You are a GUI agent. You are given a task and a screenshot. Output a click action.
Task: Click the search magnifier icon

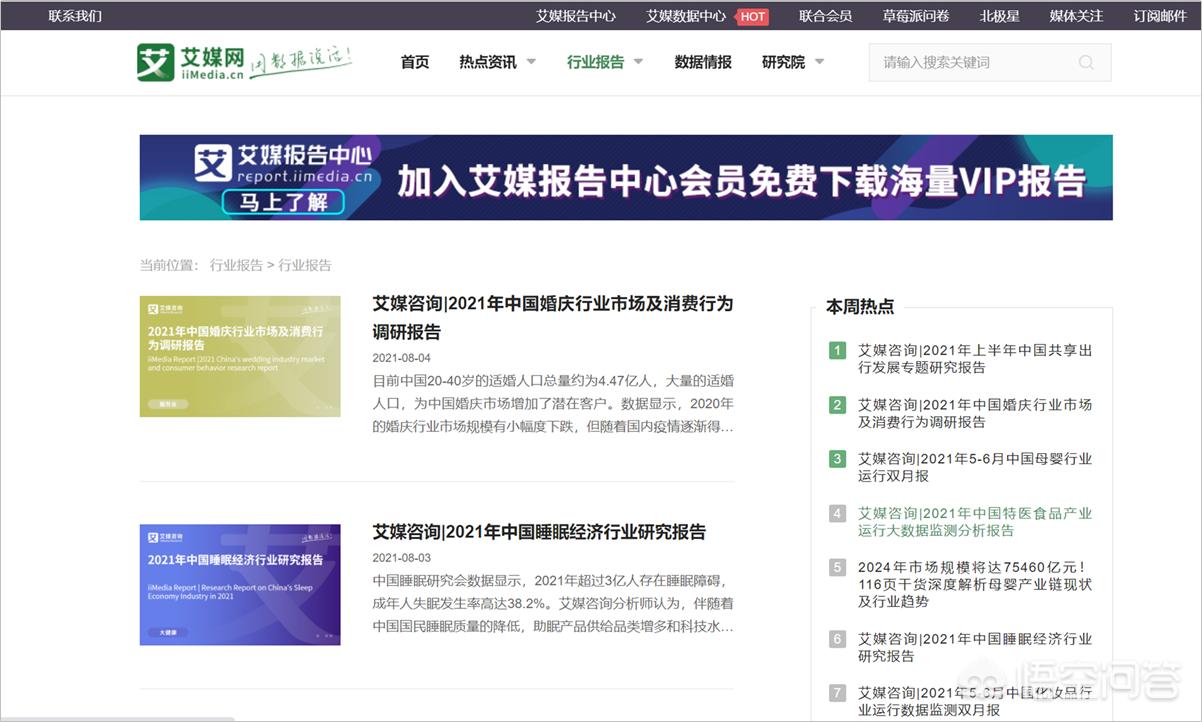tap(1086, 62)
